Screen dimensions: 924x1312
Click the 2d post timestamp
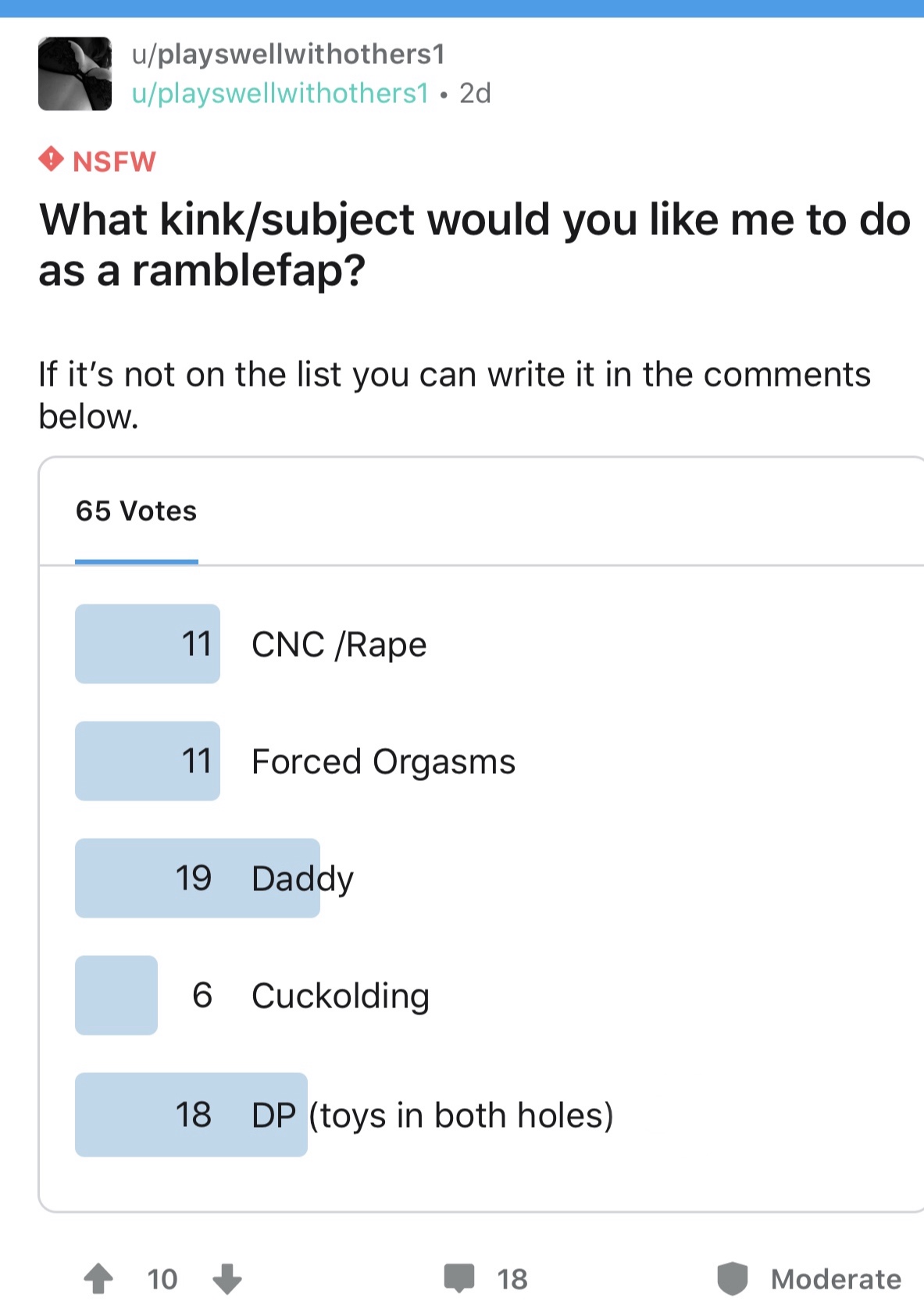(x=475, y=94)
